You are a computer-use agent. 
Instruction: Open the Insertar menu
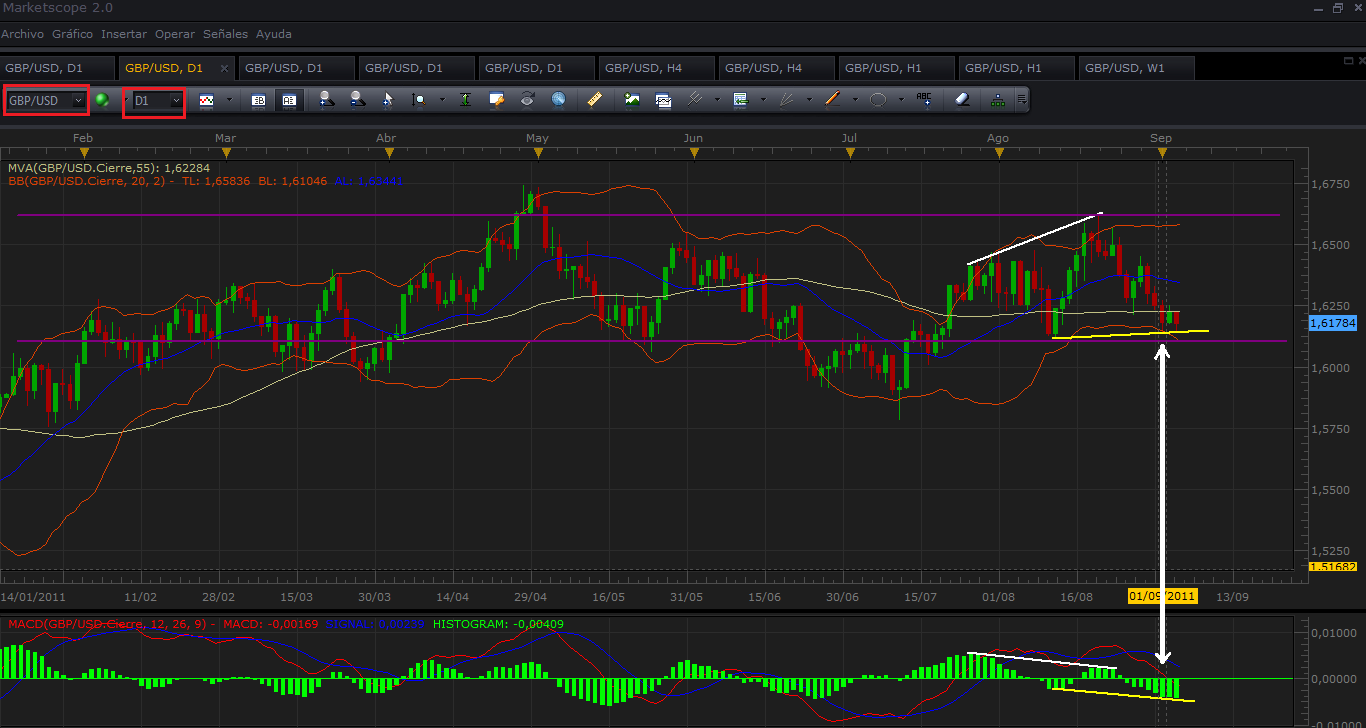pos(124,34)
